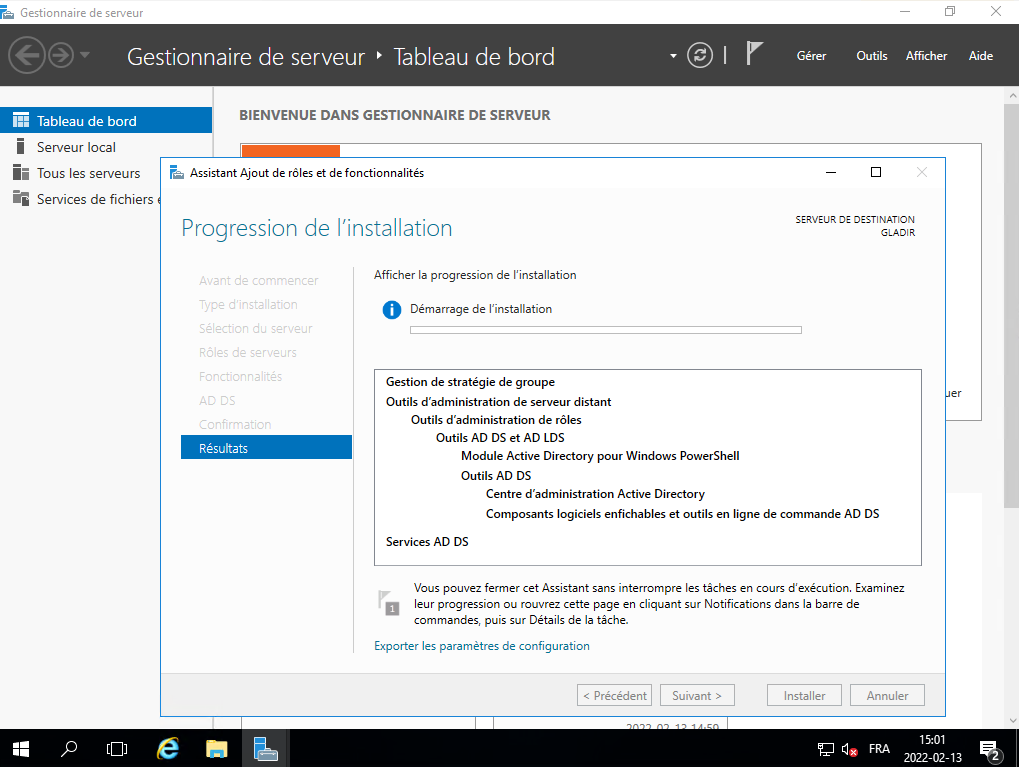Click the Tableau de bord sidebar icon
This screenshot has width=1019, height=767.
[21, 120]
